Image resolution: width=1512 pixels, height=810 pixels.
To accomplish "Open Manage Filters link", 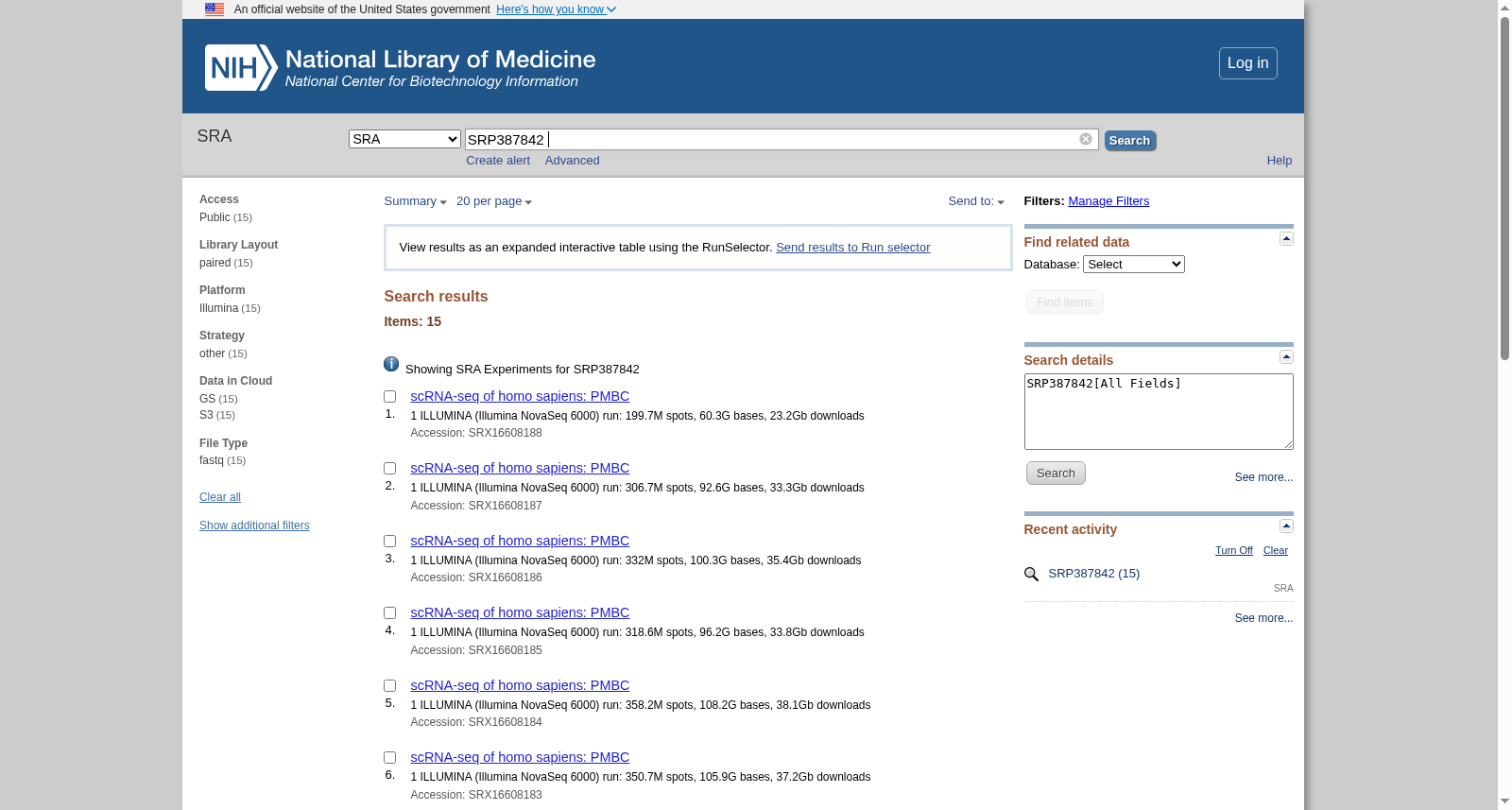I will tap(1108, 201).
